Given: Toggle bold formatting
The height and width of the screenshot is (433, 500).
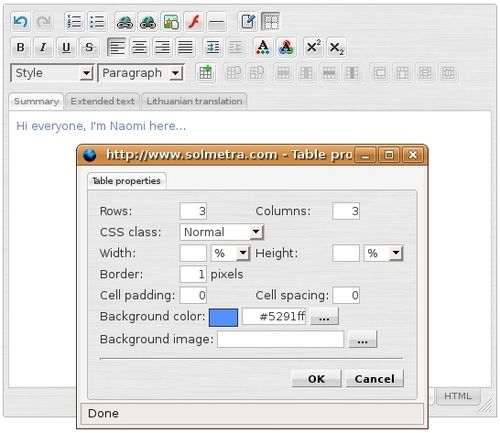Looking at the screenshot, I should pyautogui.click(x=20, y=47).
